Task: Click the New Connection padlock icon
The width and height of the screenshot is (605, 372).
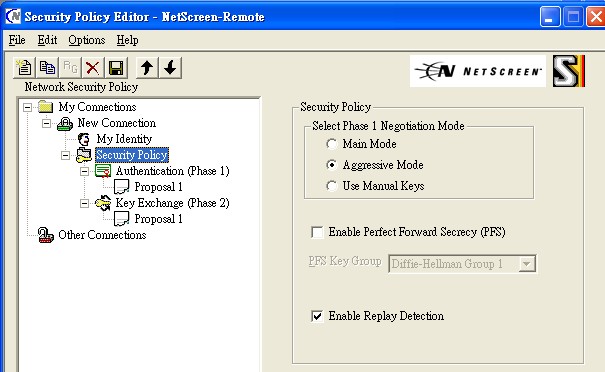Action: [x=65, y=123]
